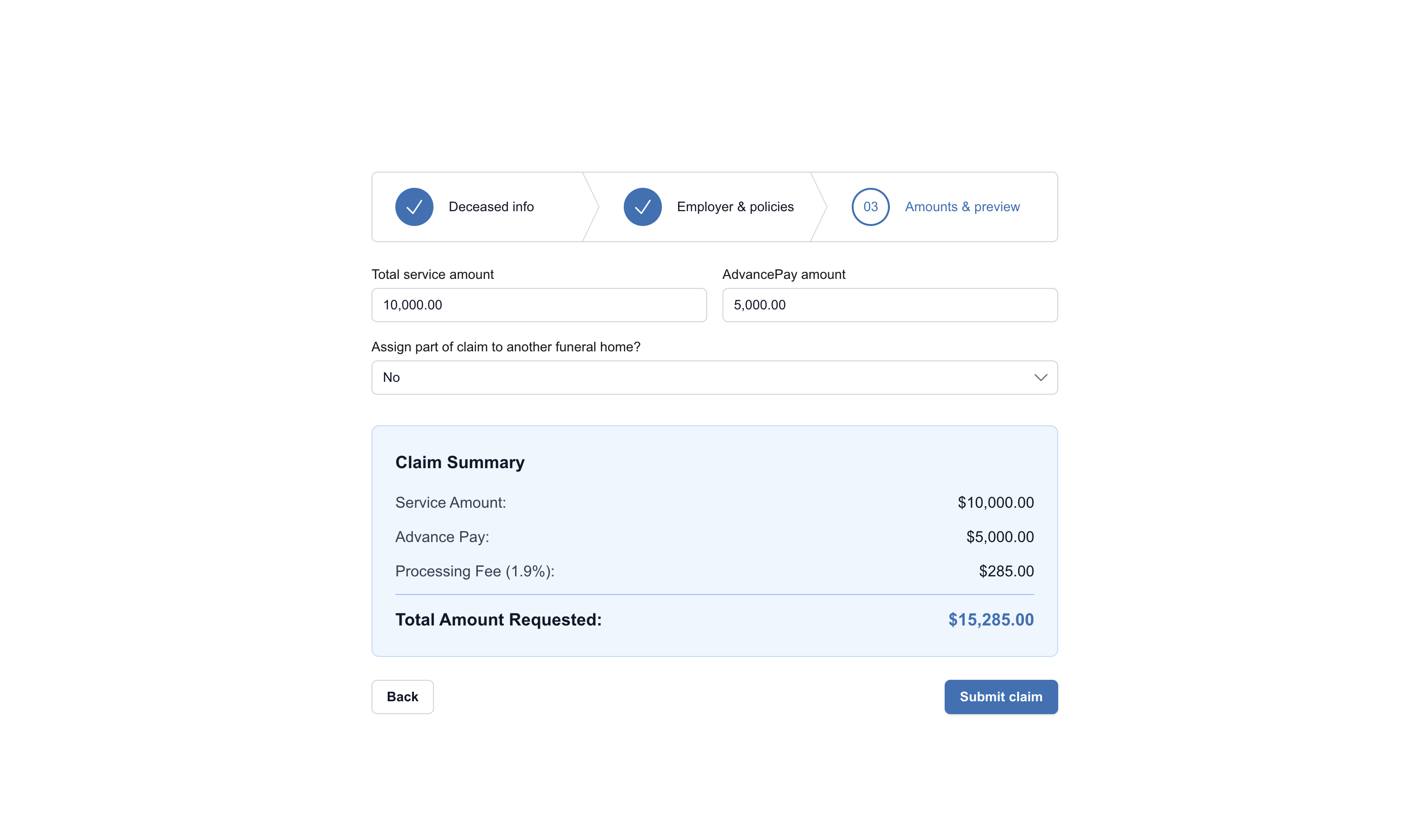Click the dropdown chevron arrow

pos(1041,378)
